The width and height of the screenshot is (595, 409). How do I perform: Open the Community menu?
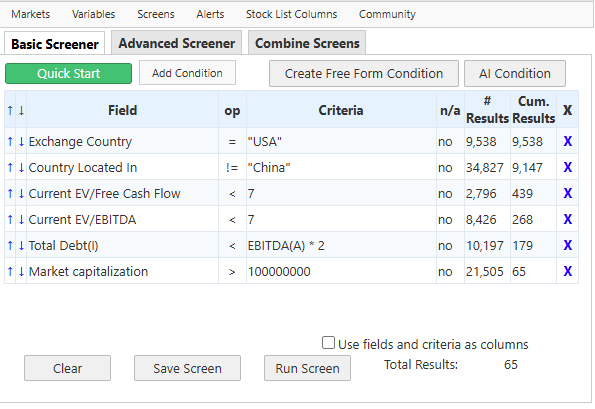coord(387,14)
